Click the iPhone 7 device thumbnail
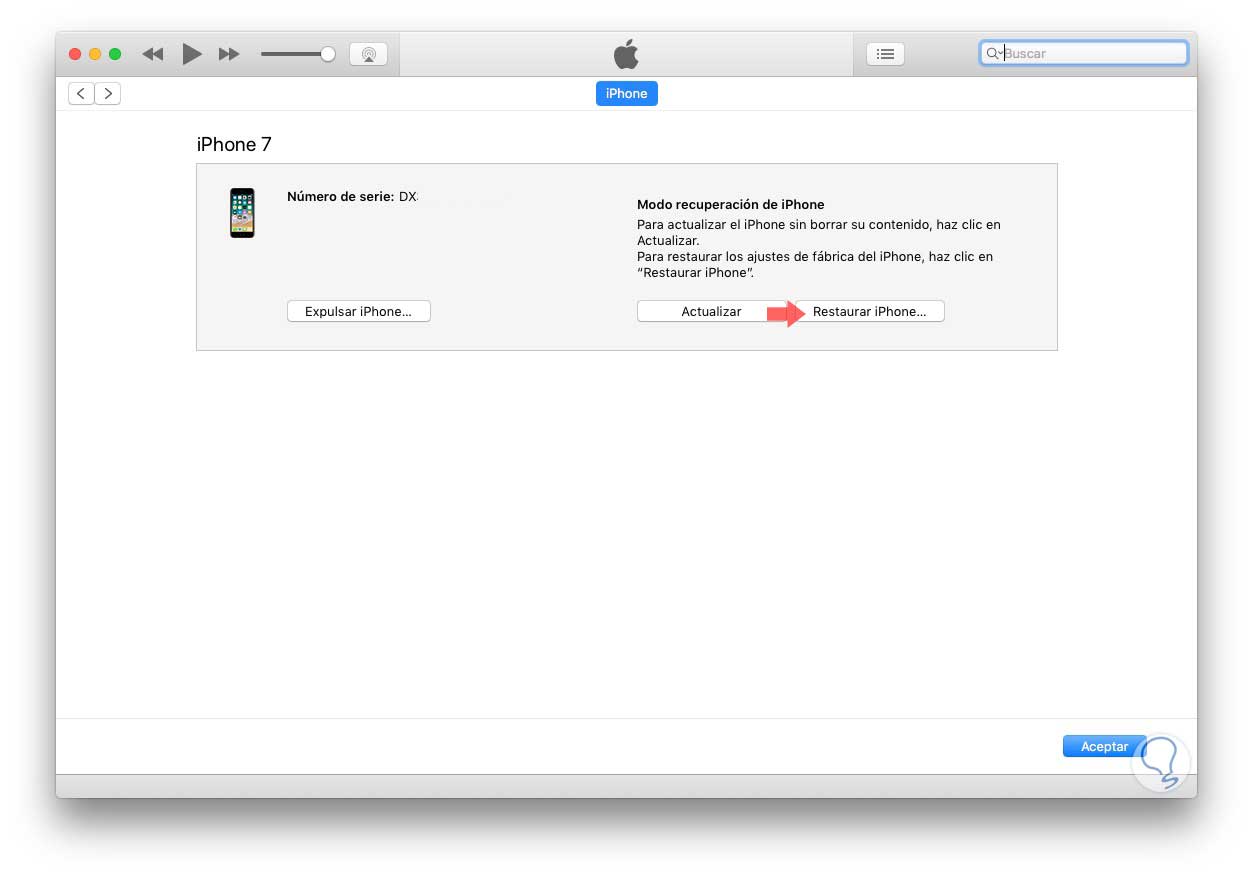 [x=242, y=212]
